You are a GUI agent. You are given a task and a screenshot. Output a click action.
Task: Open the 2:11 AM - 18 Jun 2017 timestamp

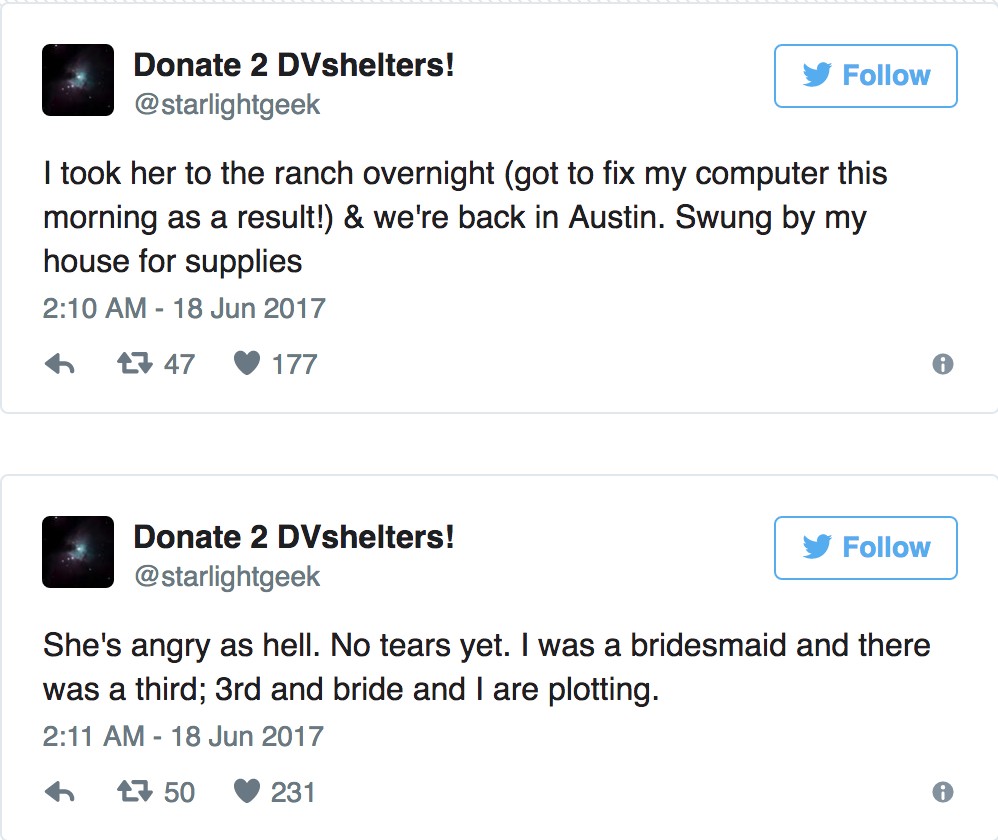(x=184, y=738)
